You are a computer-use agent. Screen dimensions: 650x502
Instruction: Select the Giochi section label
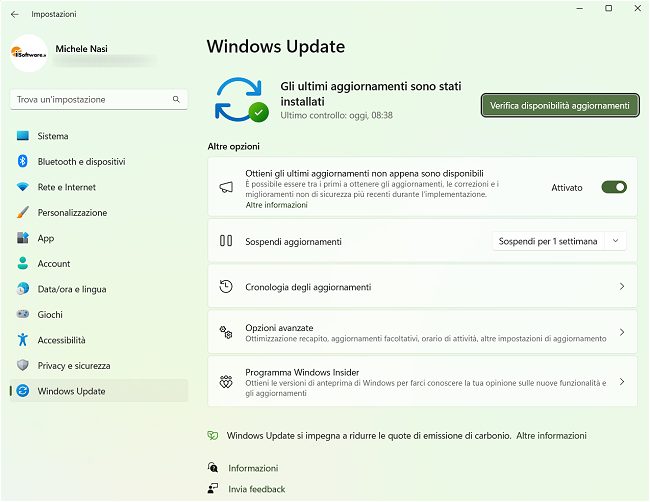pos(50,315)
